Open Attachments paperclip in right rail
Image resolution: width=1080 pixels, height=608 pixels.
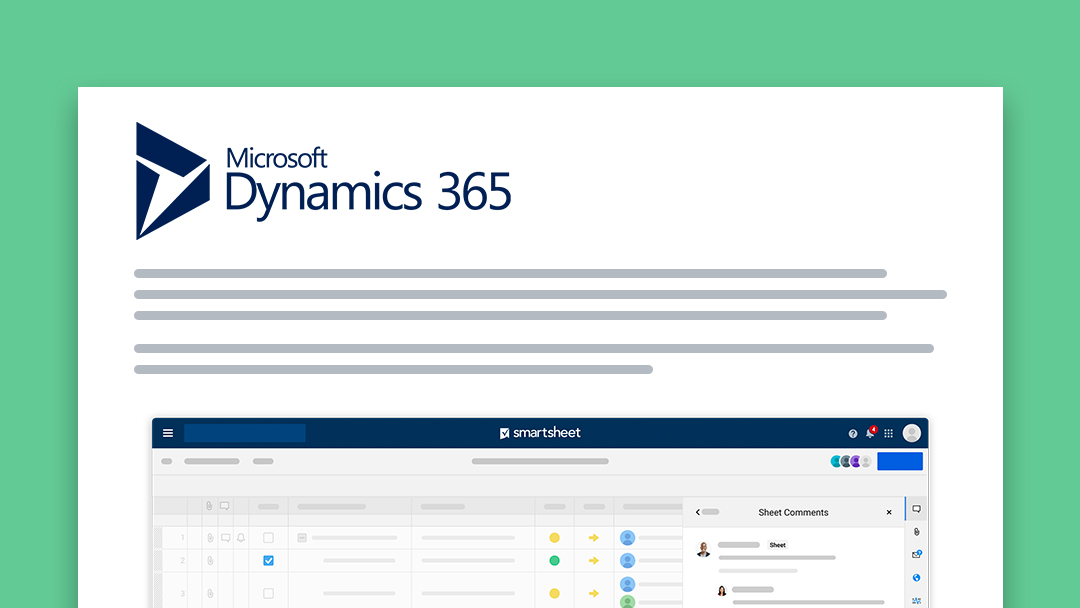pyautogui.click(x=917, y=532)
